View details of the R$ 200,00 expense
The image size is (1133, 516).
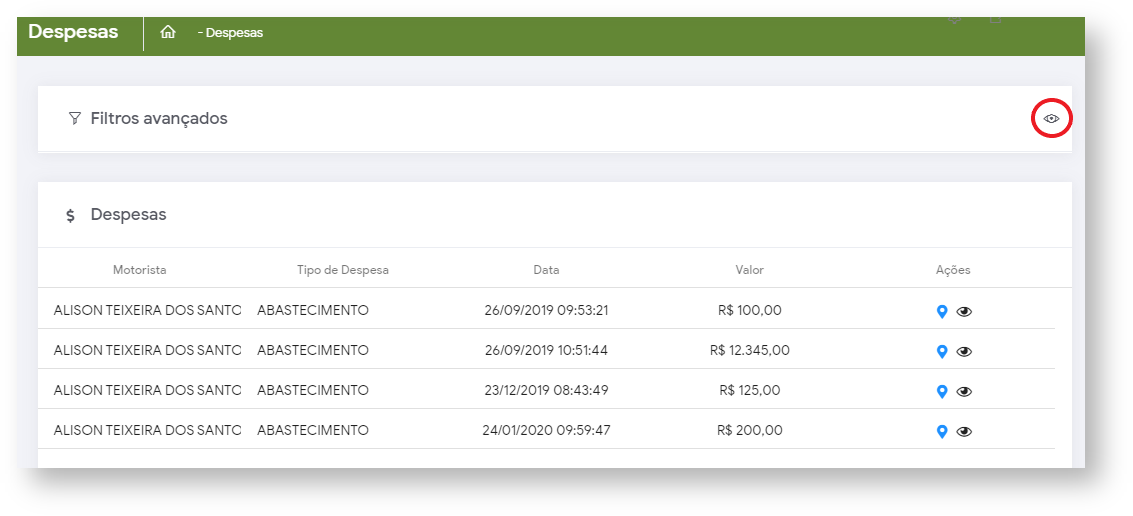(x=964, y=431)
